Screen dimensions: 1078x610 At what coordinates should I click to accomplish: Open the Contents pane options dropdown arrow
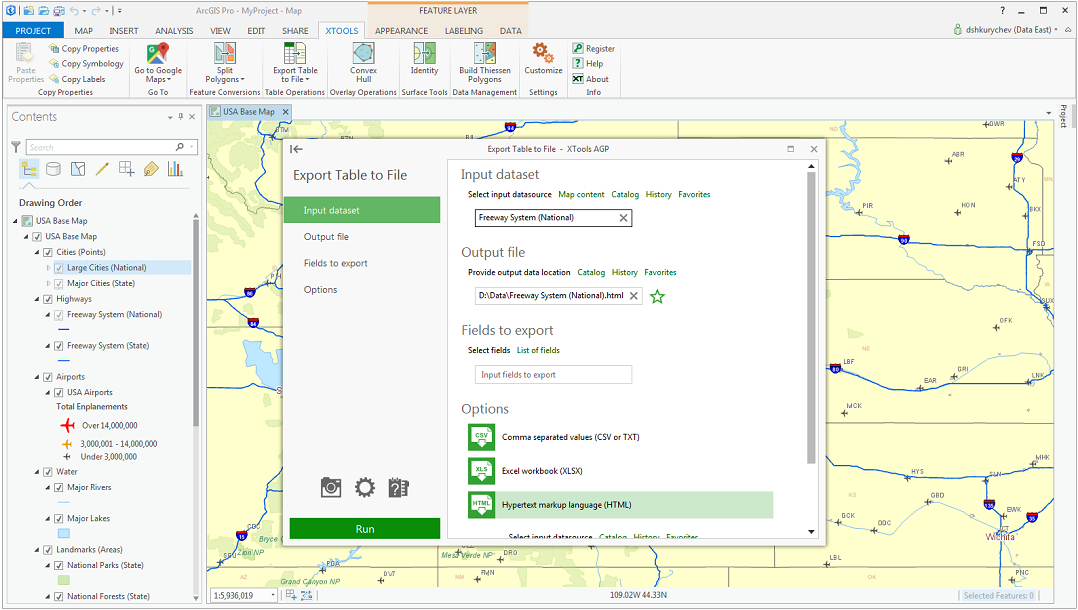point(170,117)
